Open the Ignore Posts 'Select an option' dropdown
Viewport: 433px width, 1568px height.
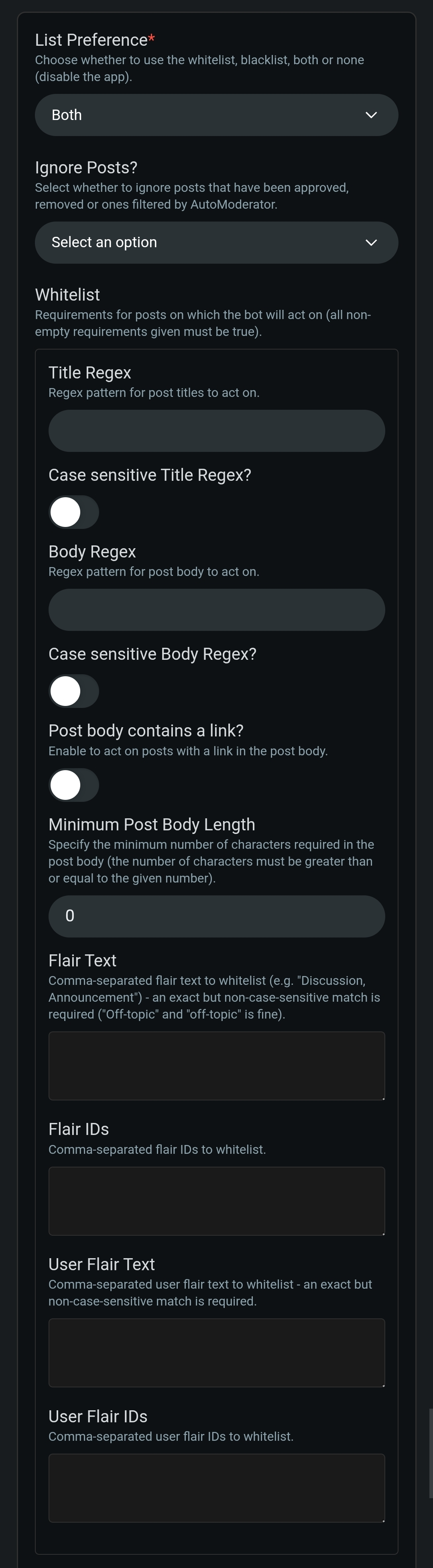(x=216, y=242)
